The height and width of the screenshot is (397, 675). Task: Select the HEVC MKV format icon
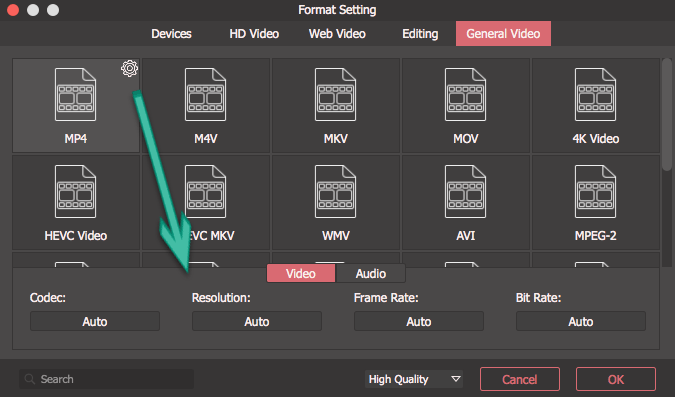205,192
